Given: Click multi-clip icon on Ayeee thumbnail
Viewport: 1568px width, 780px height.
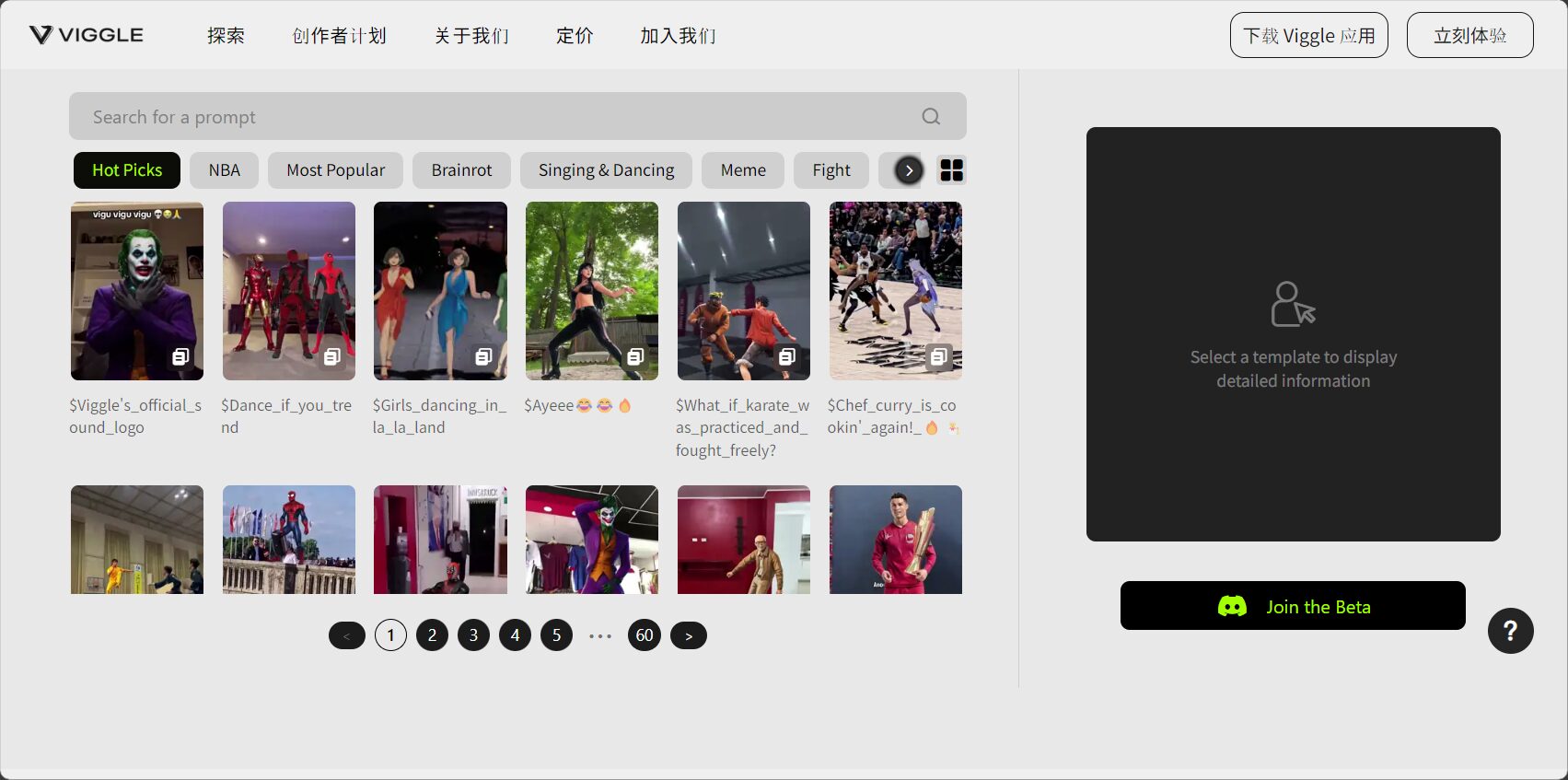Looking at the screenshot, I should tap(635, 356).
